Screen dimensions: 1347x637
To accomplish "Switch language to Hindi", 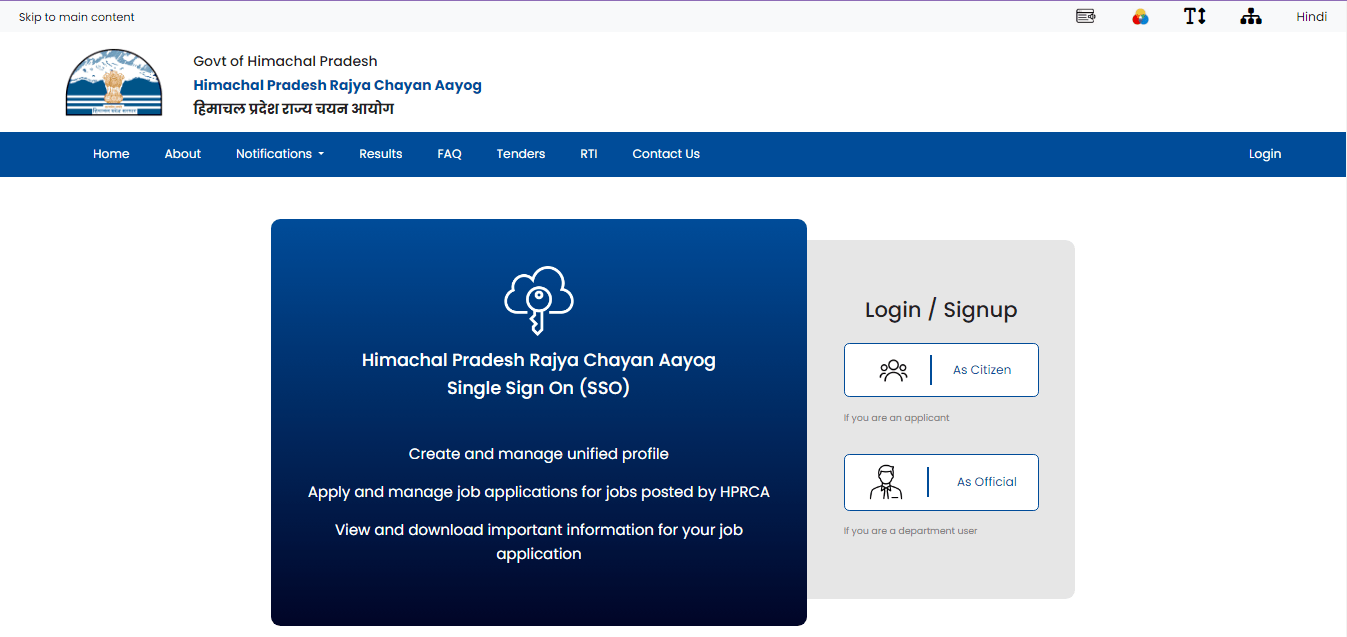I will (x=1311, y=16).
